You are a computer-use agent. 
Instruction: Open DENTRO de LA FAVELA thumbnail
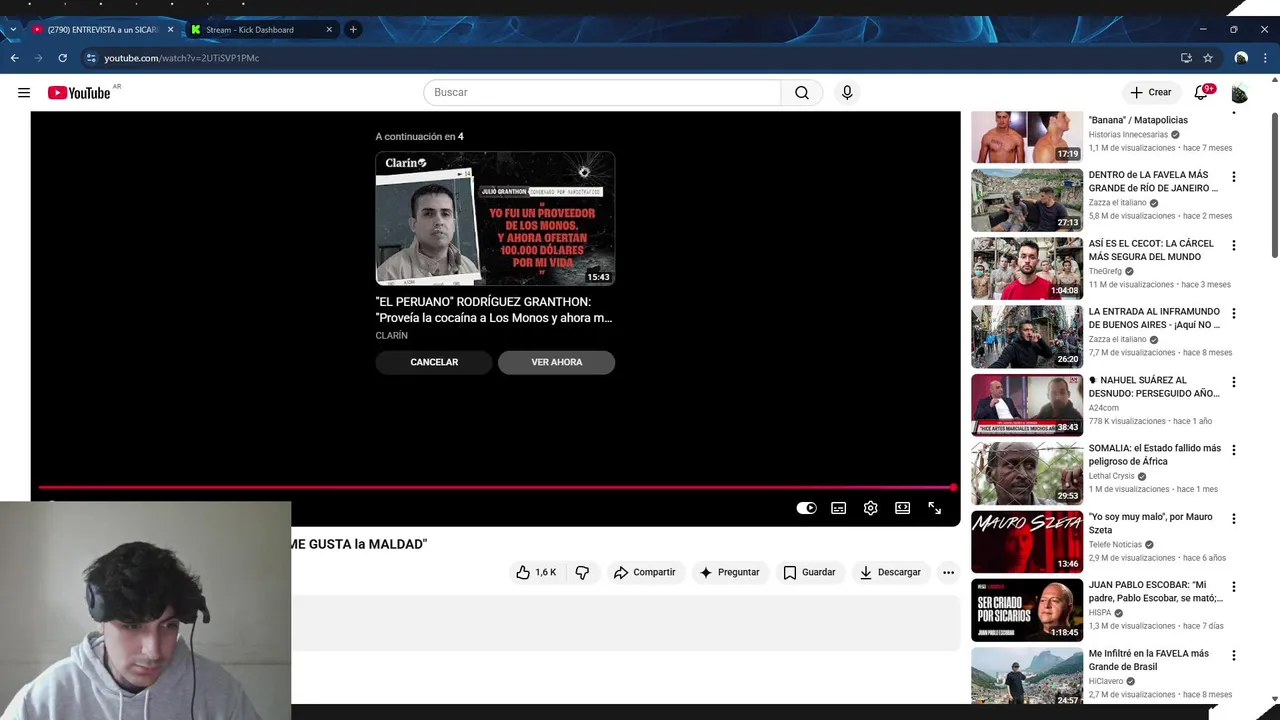click(1027, 200)
